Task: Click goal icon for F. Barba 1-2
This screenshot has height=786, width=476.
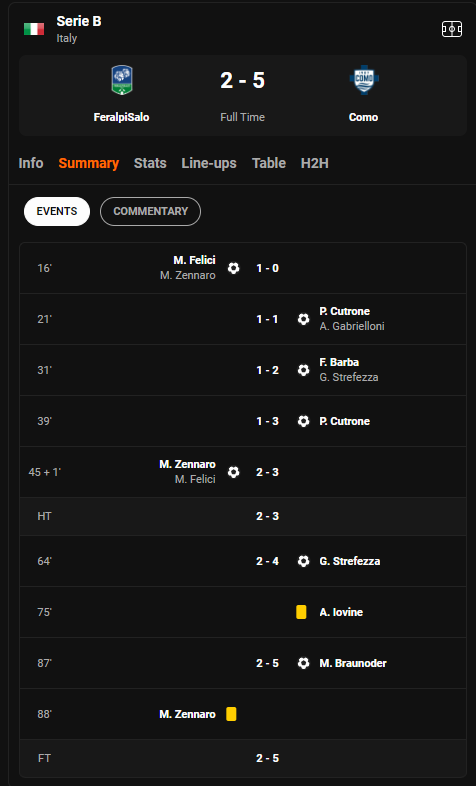Action: 303,370
